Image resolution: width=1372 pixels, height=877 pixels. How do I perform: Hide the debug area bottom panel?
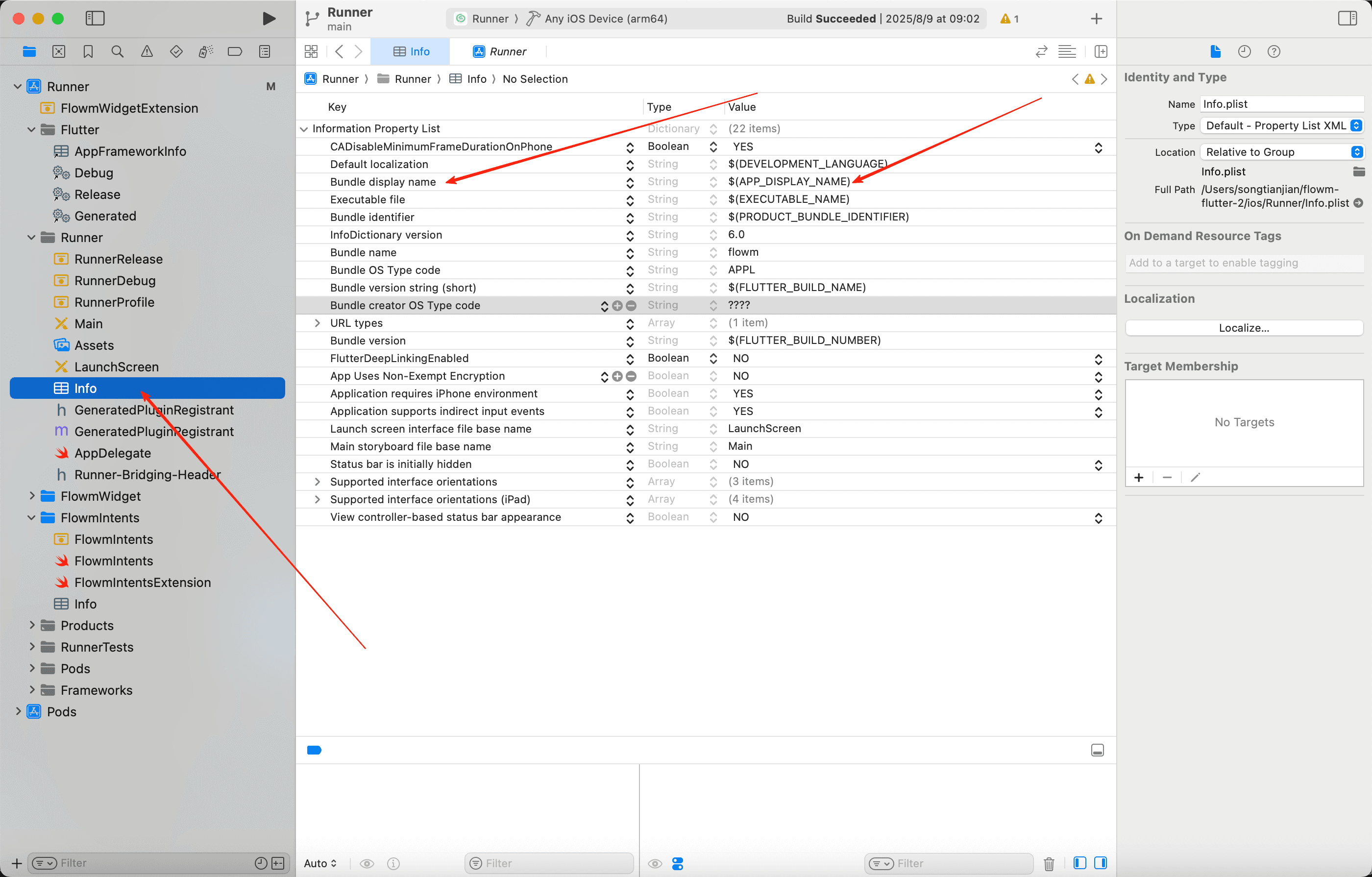point(1098,750)
